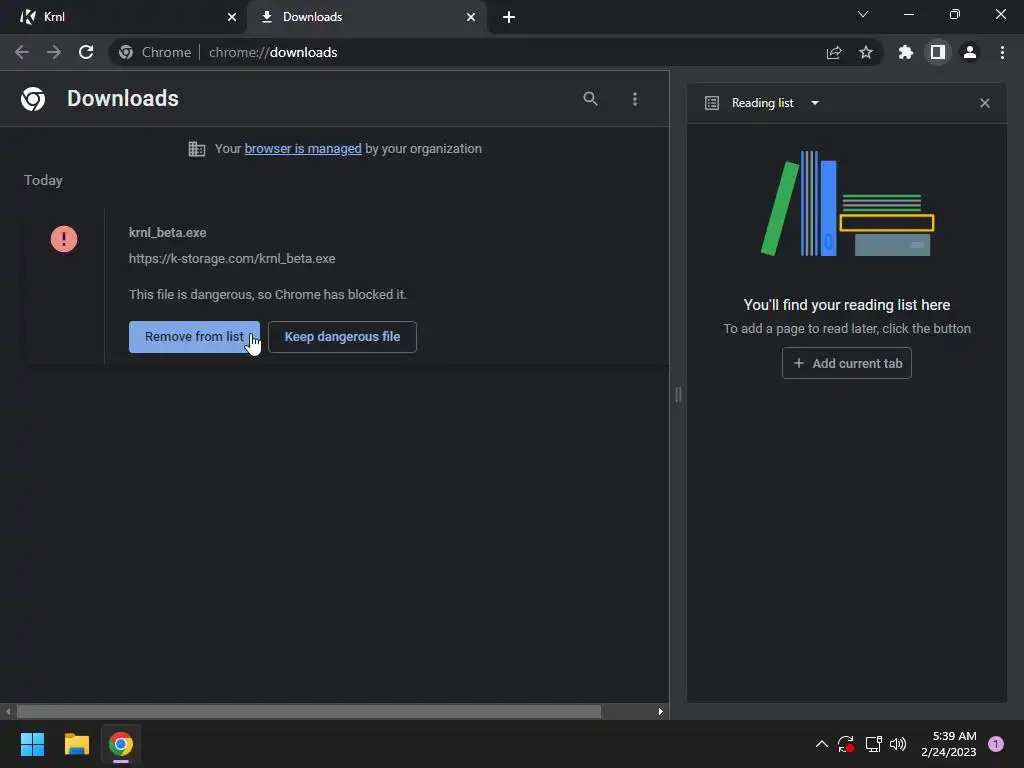Reload the downloads page

click(x=86, y=52)
